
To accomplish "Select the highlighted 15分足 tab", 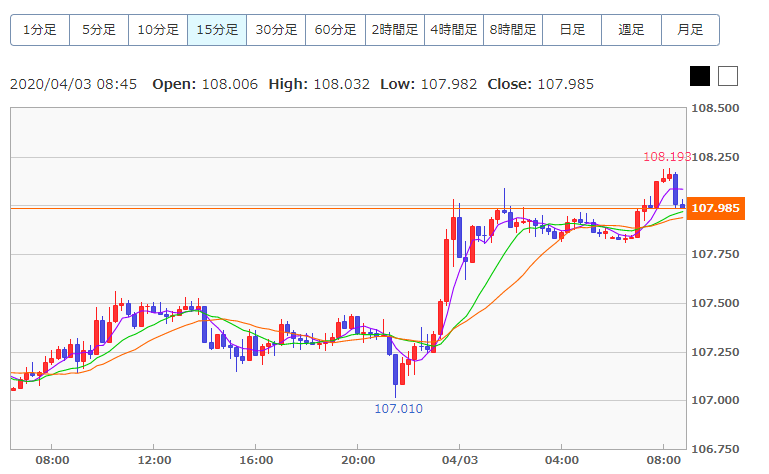I will tap(217, 30).
